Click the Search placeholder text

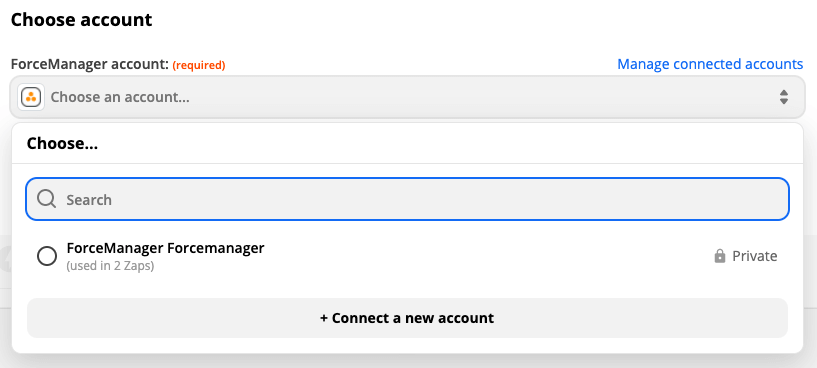click(x=89, y=200)
